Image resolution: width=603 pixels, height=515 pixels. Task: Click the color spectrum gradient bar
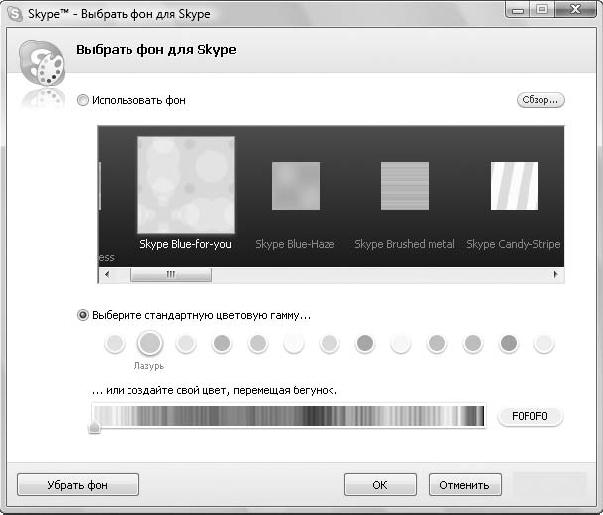coord(288,414)
